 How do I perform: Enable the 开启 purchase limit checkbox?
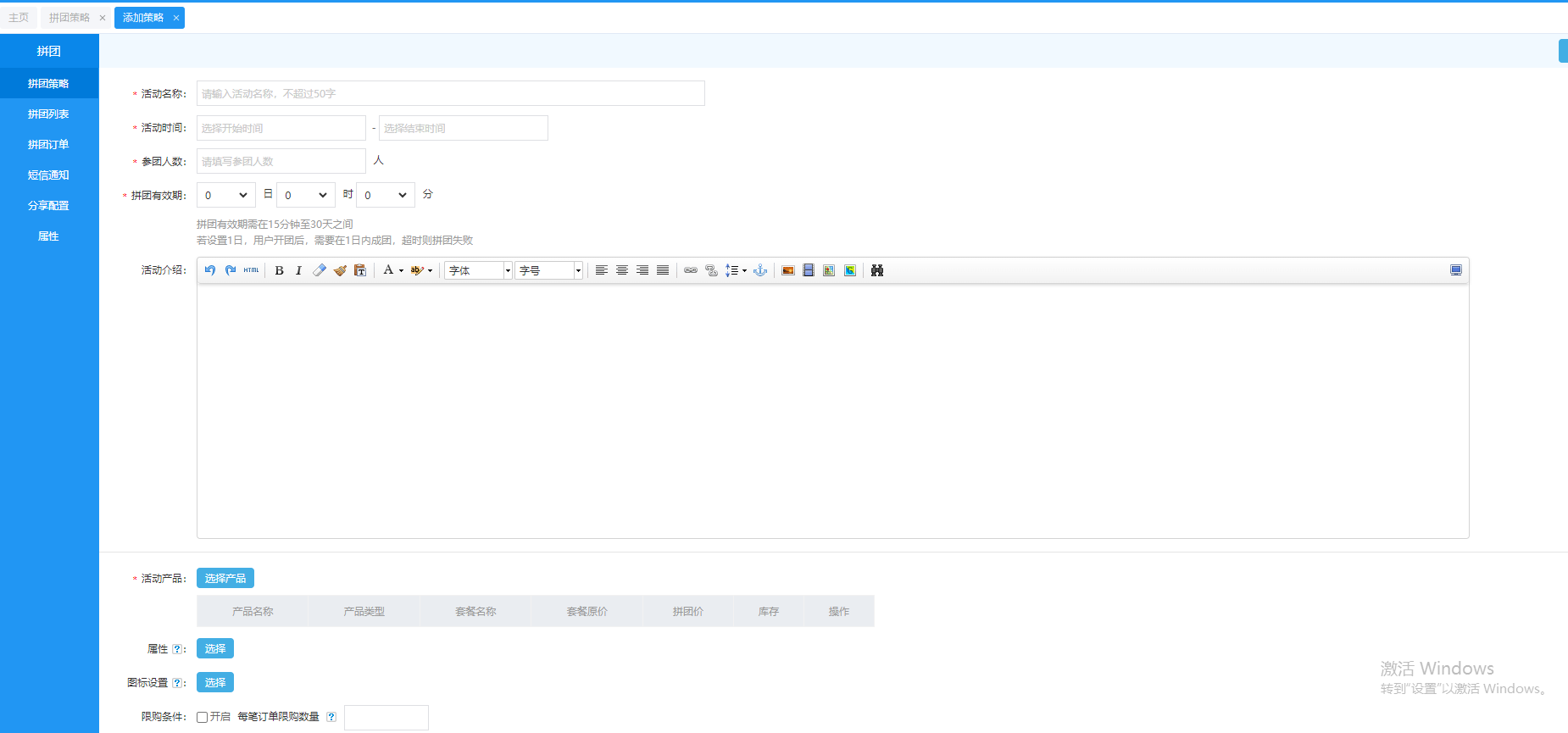coord(203,717)
